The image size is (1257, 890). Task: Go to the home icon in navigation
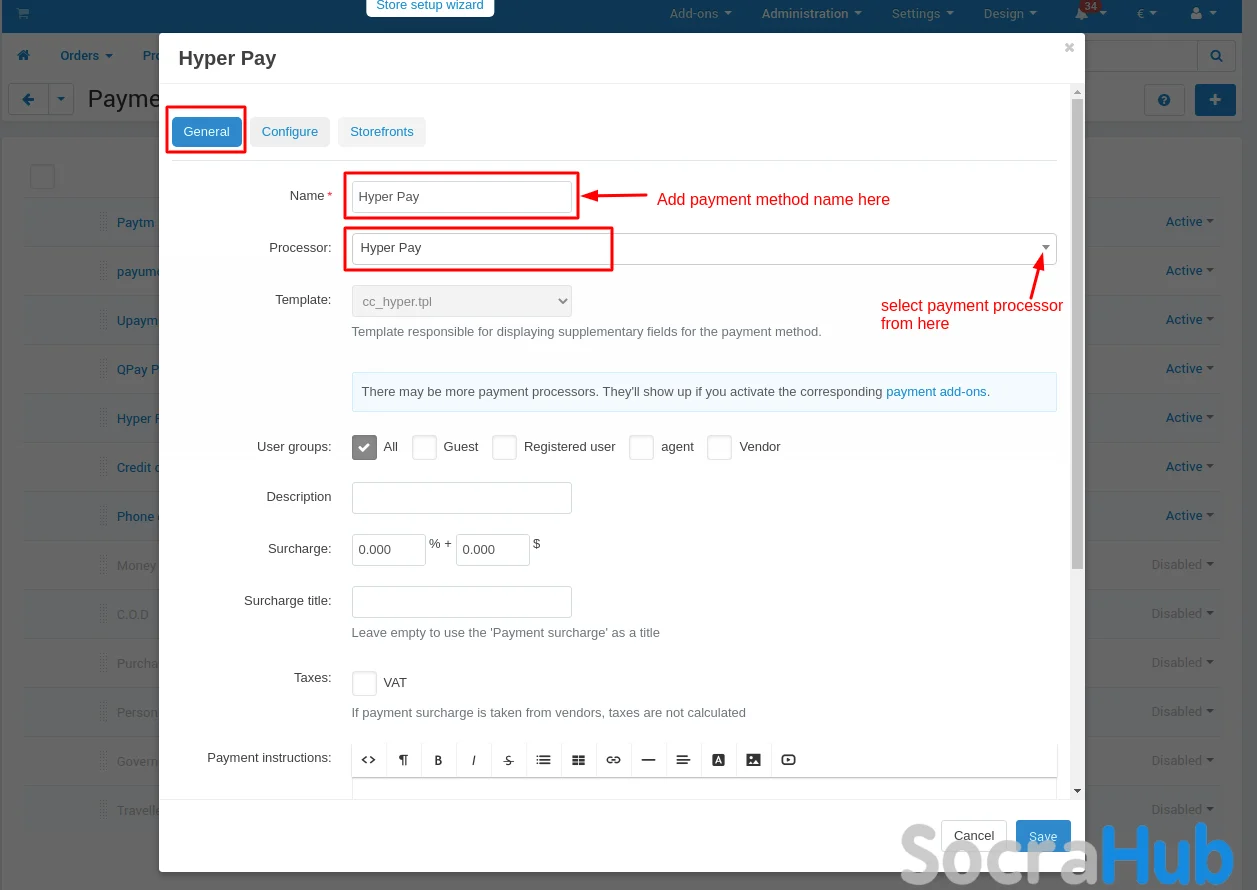pos(24,56)
